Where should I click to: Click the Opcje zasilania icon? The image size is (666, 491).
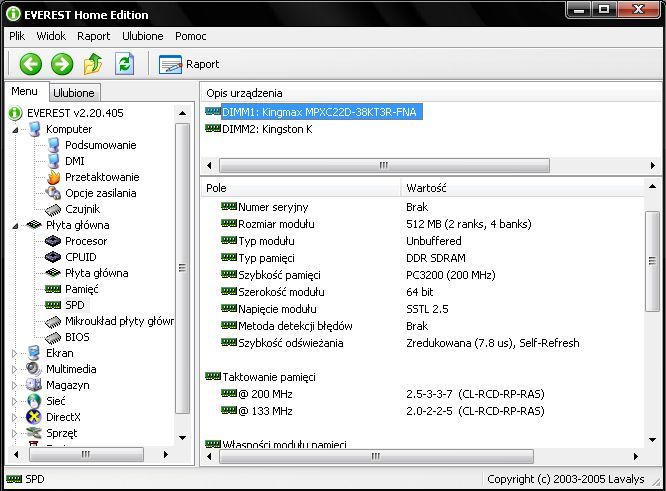pyautogui.click(x=54, y=193)
